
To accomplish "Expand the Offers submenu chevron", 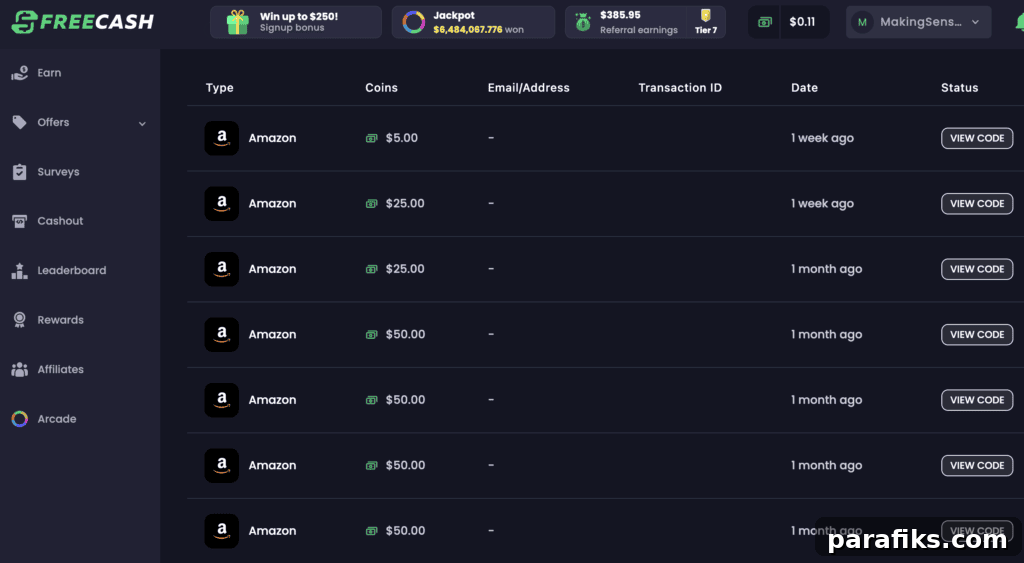I will [142, 123].
